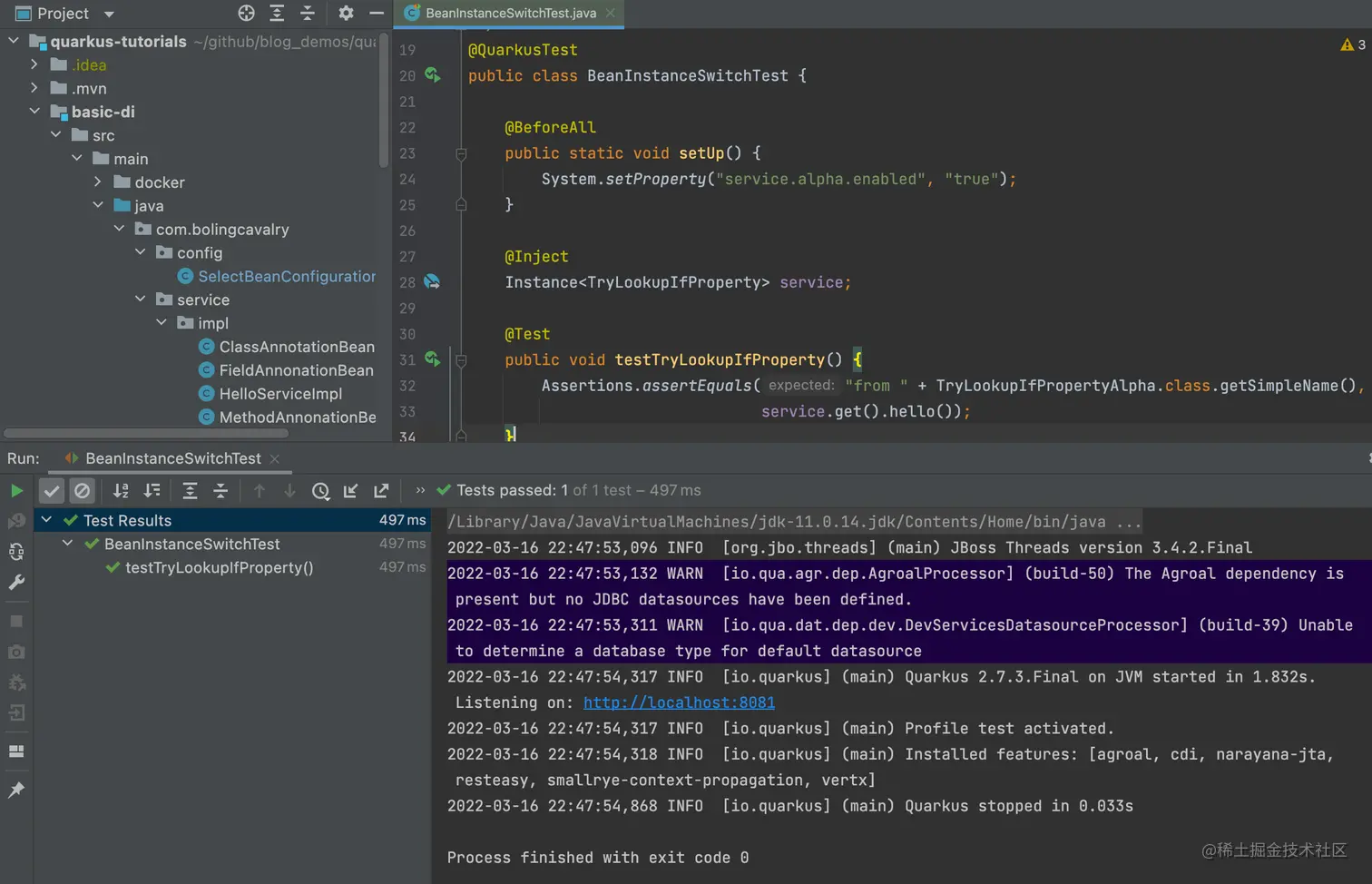Select ClassAnnotationBean in project tree
This screenshot has height=884, width=1372.
(287, 347)
